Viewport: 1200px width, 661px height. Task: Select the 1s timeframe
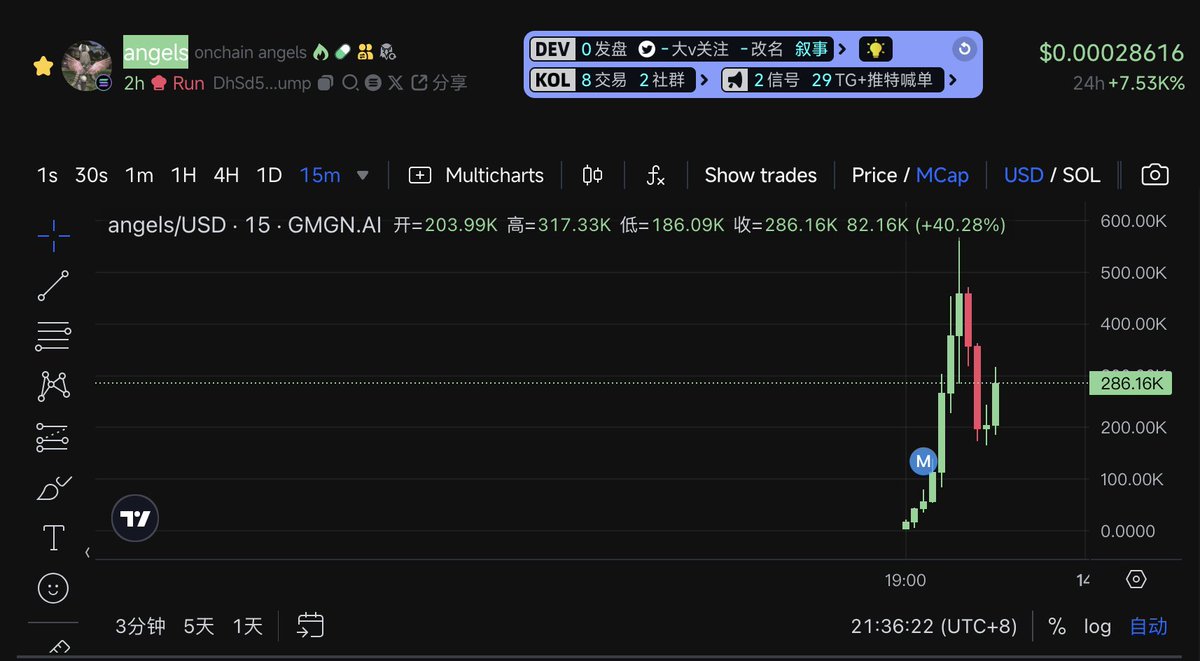pyautogui.click(x=47, y=175)
